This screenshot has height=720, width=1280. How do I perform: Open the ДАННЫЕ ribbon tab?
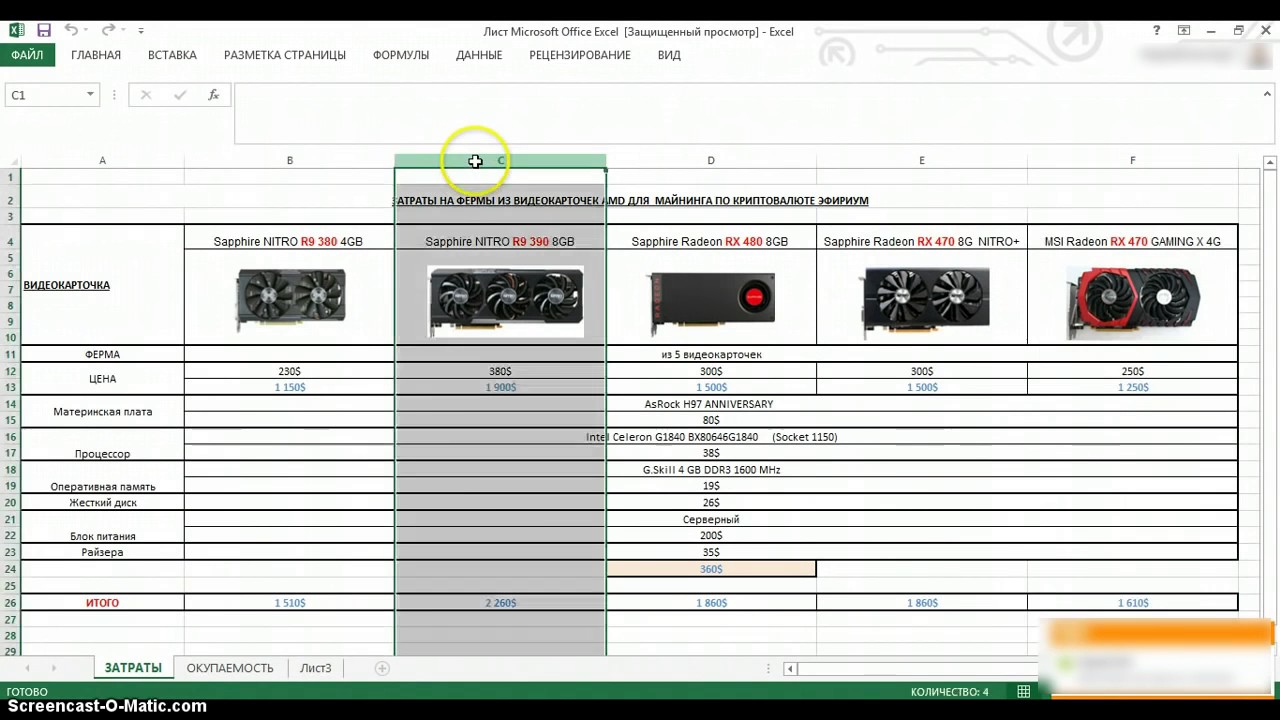tap(479, 55)
